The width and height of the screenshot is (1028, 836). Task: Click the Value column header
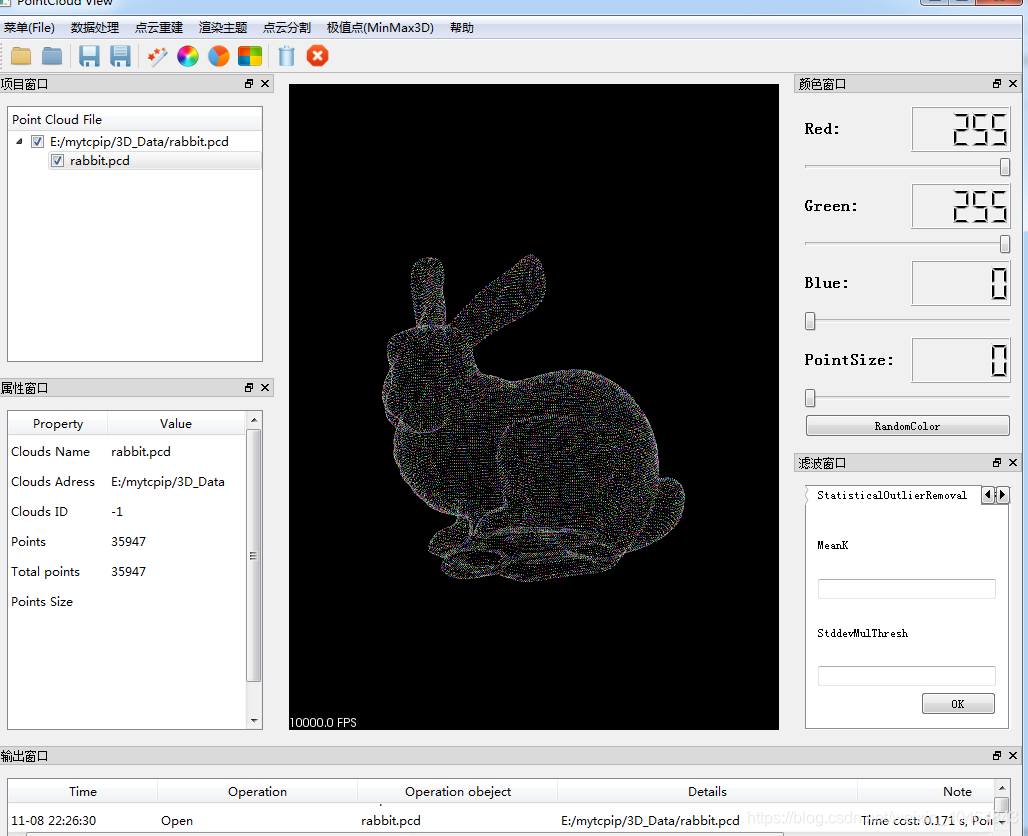[x=176, y=424]
